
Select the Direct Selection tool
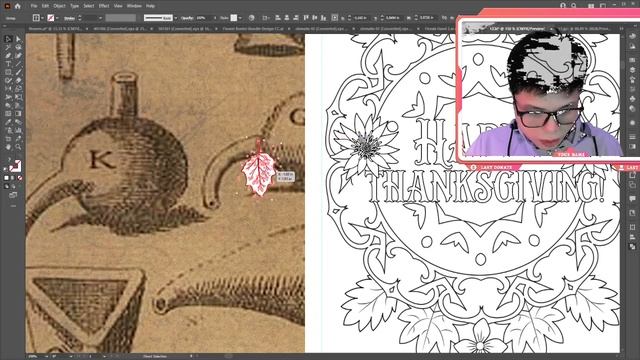pos(18,39)
